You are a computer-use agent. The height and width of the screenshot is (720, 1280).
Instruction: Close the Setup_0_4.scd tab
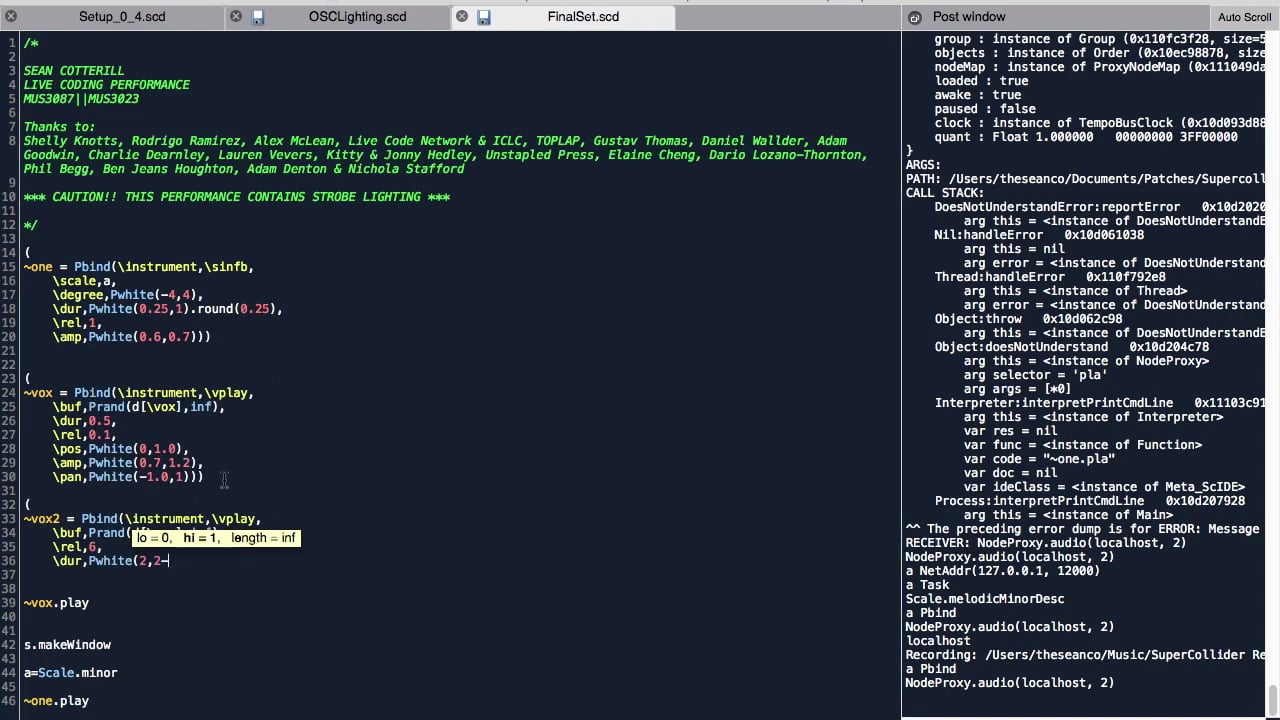[x=11, y=17]
